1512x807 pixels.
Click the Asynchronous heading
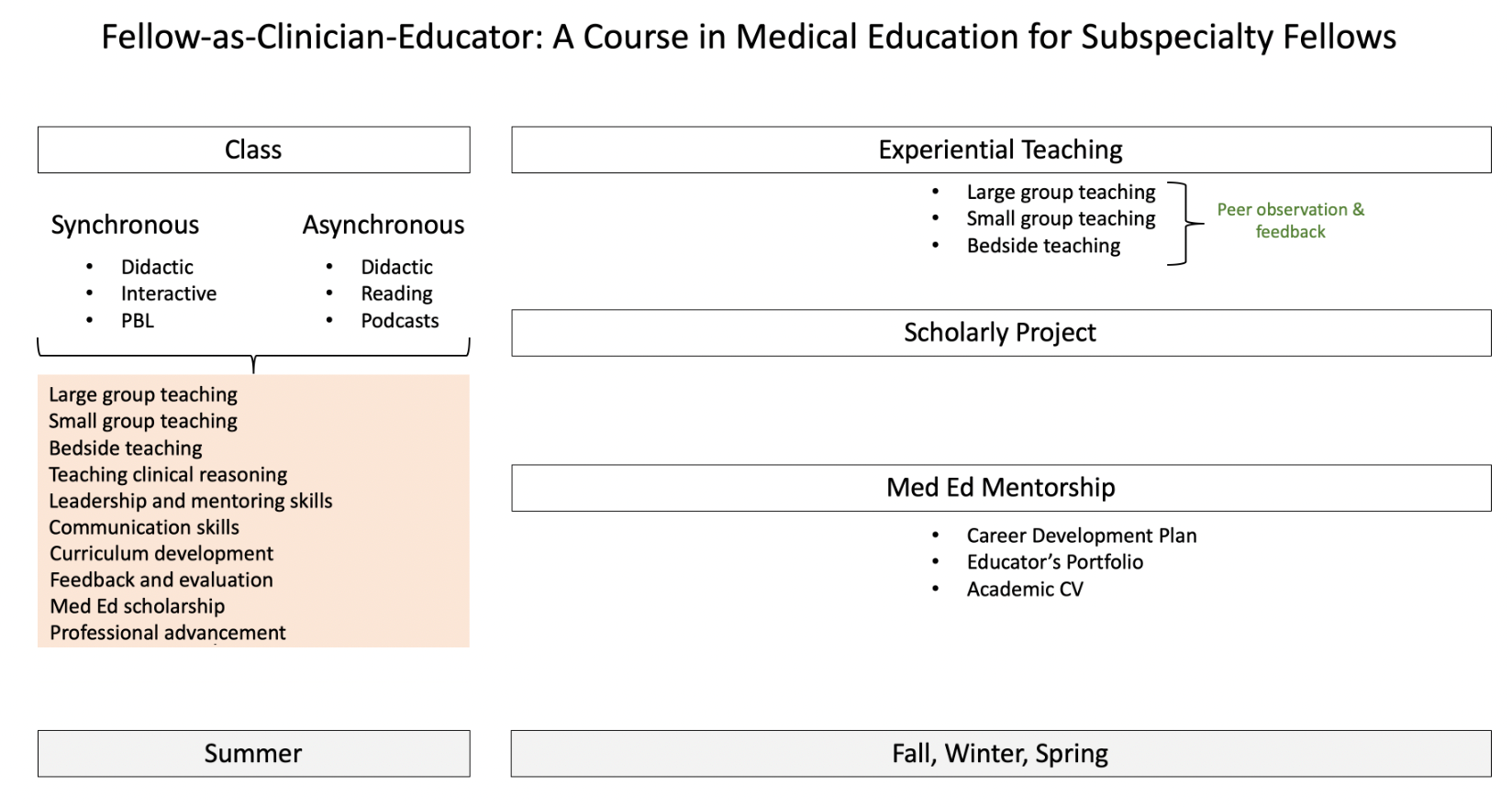384,226
